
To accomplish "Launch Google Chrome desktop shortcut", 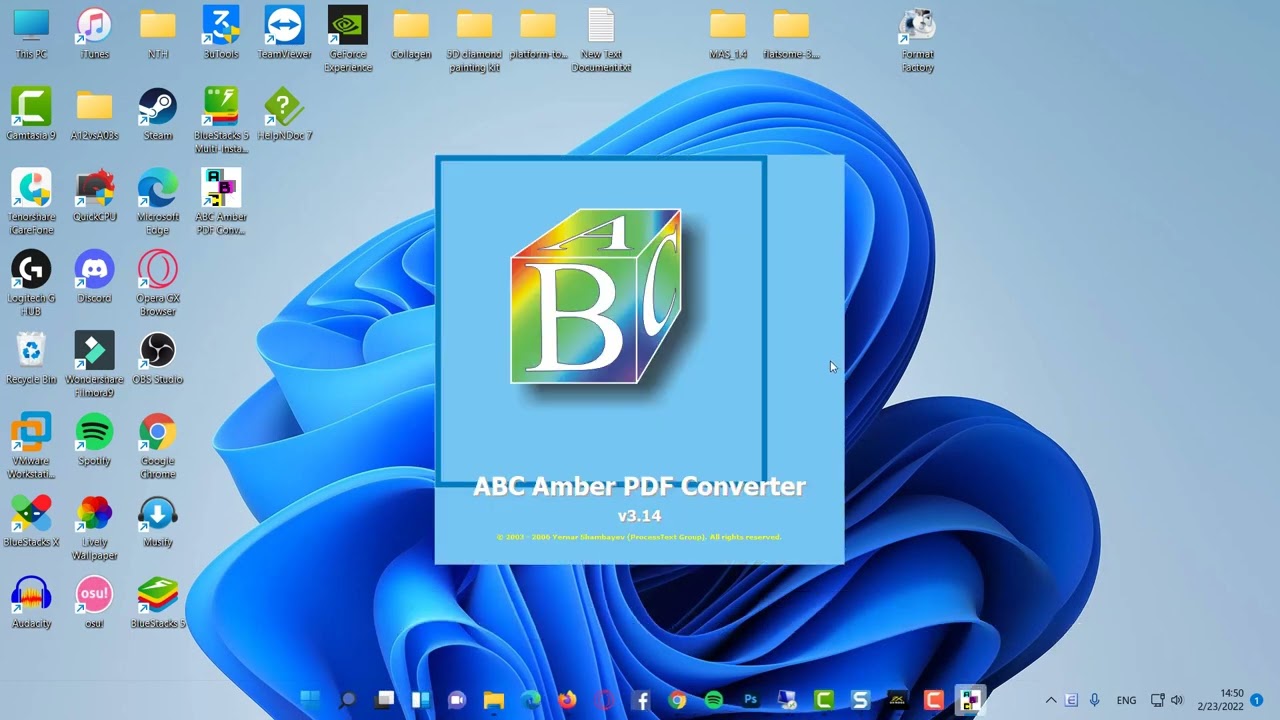I will point(158,446).
